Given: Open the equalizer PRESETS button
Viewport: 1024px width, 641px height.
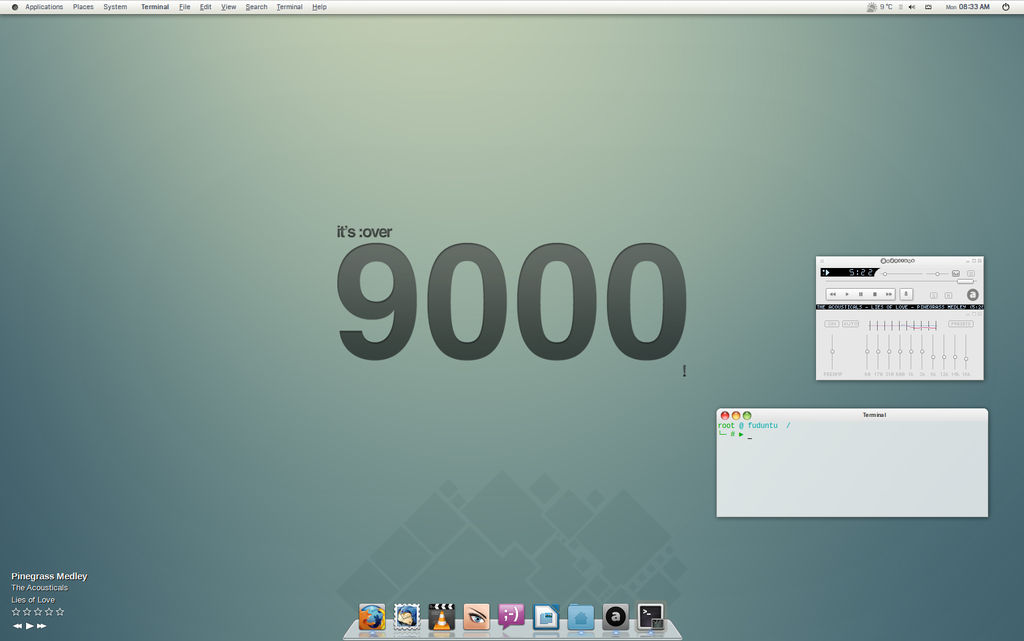Looking at the screenshot, I should click(x=961, y=324).
